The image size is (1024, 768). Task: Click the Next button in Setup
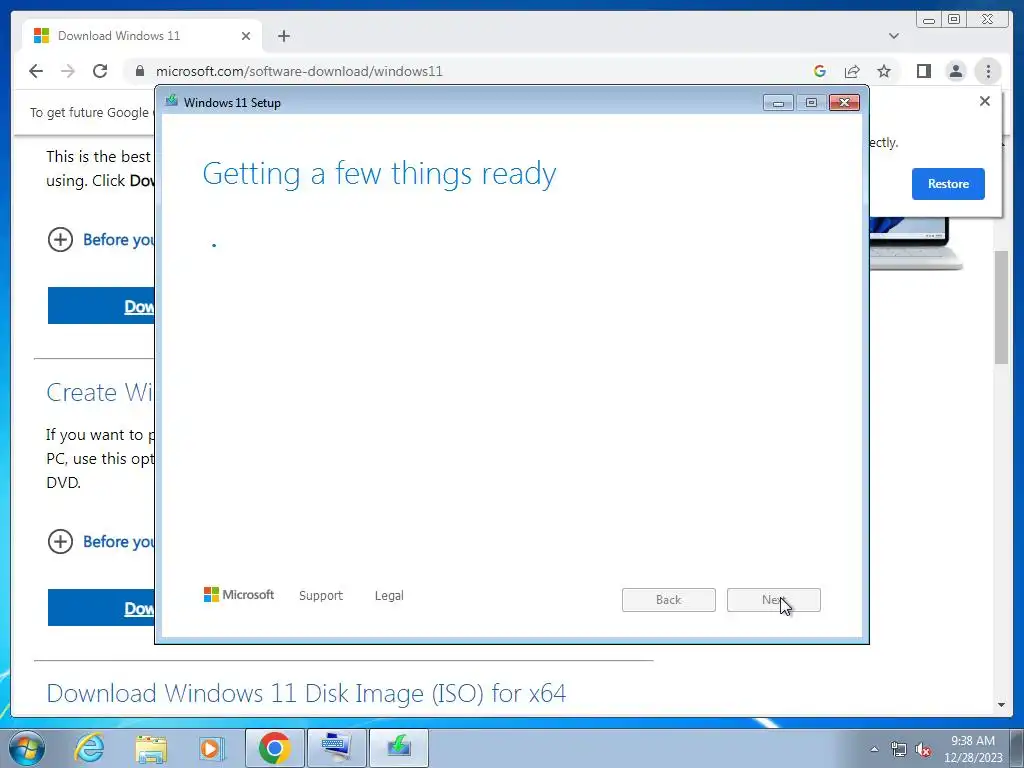pyautogui.click(x=773, y=600)
